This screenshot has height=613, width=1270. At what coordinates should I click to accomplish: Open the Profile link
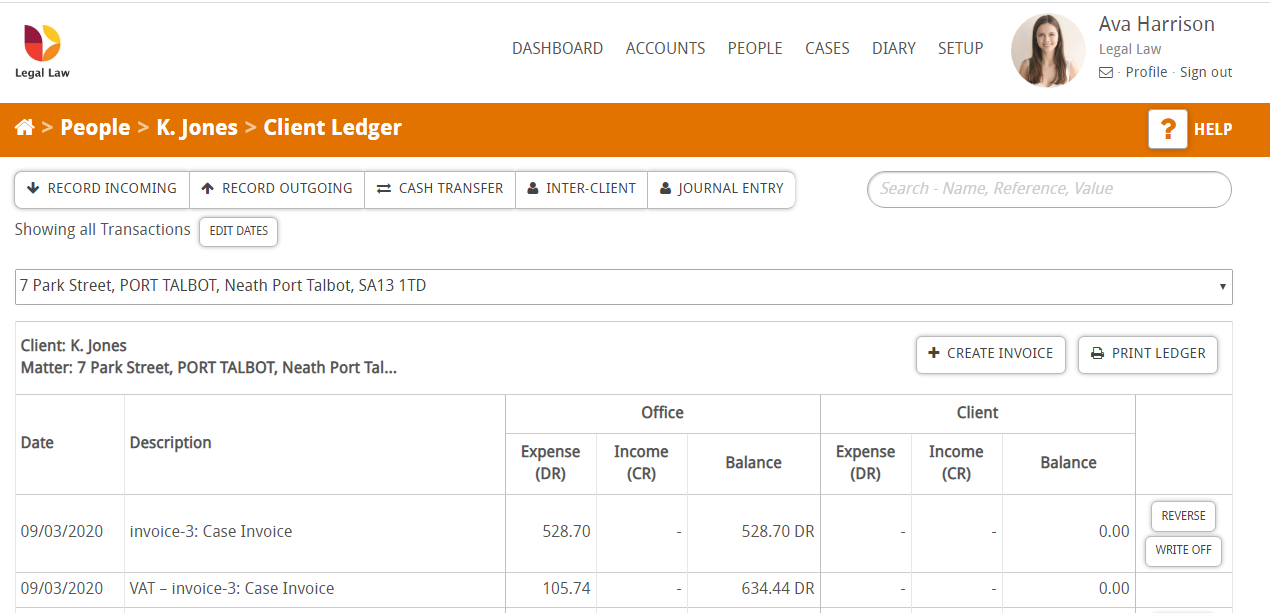1146,72
